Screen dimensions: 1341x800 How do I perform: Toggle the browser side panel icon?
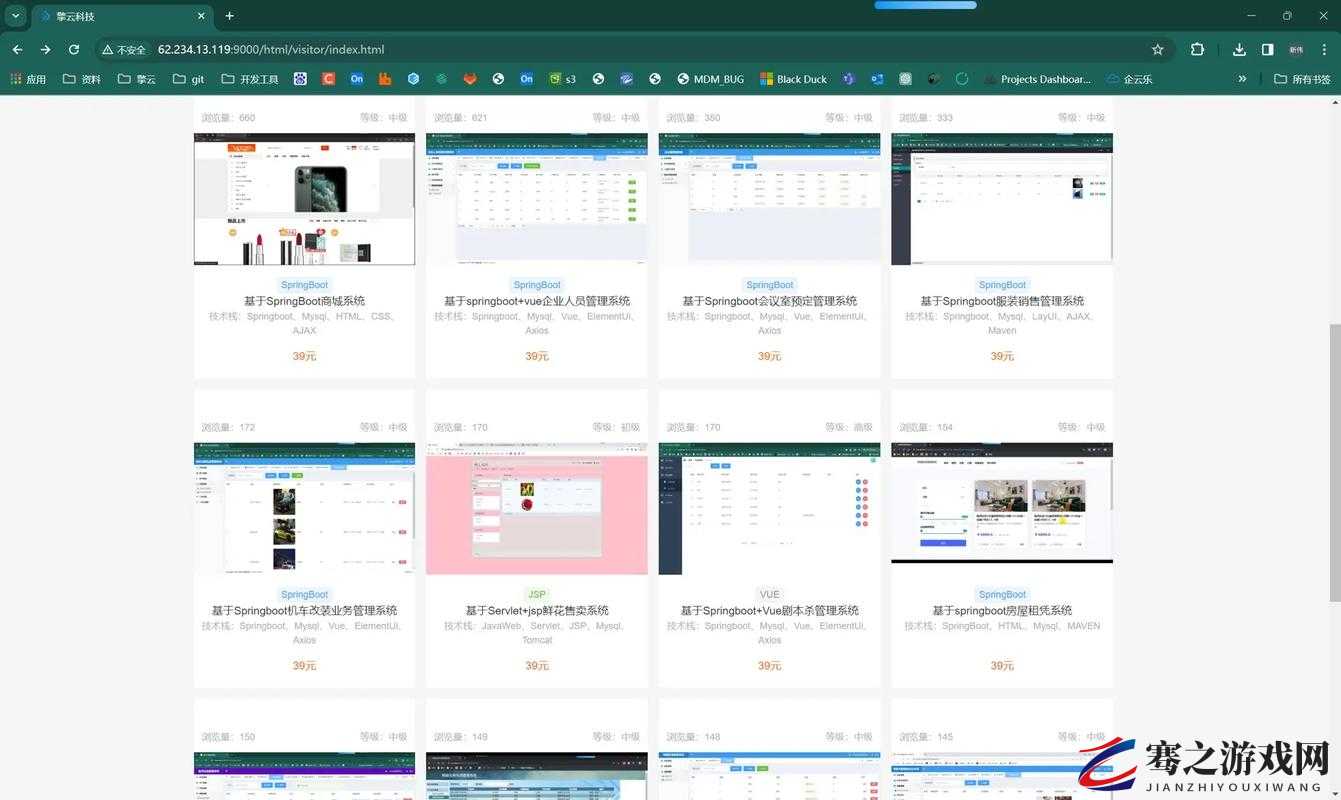pos(1267,49)
